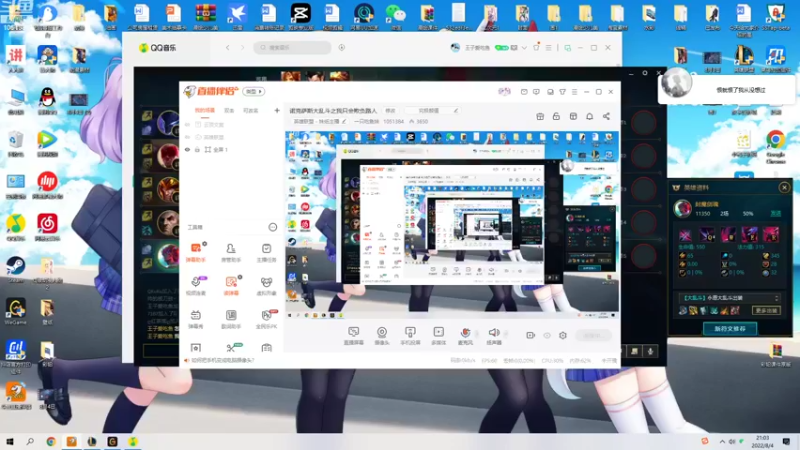Open streaming companion settings gear
Viewport: 800px width, 450px height.
(563, 335)
